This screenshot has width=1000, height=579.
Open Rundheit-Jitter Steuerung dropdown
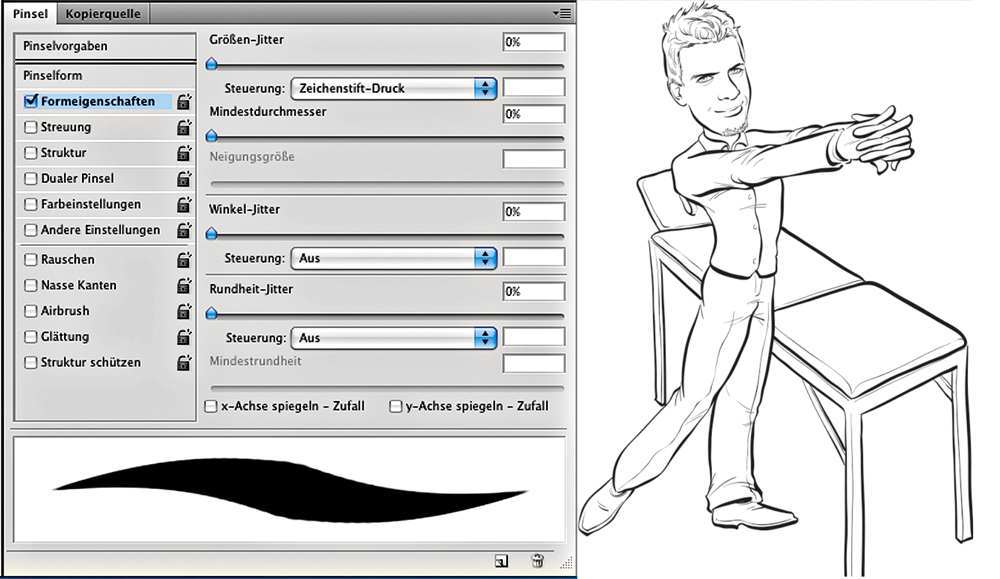393,337
